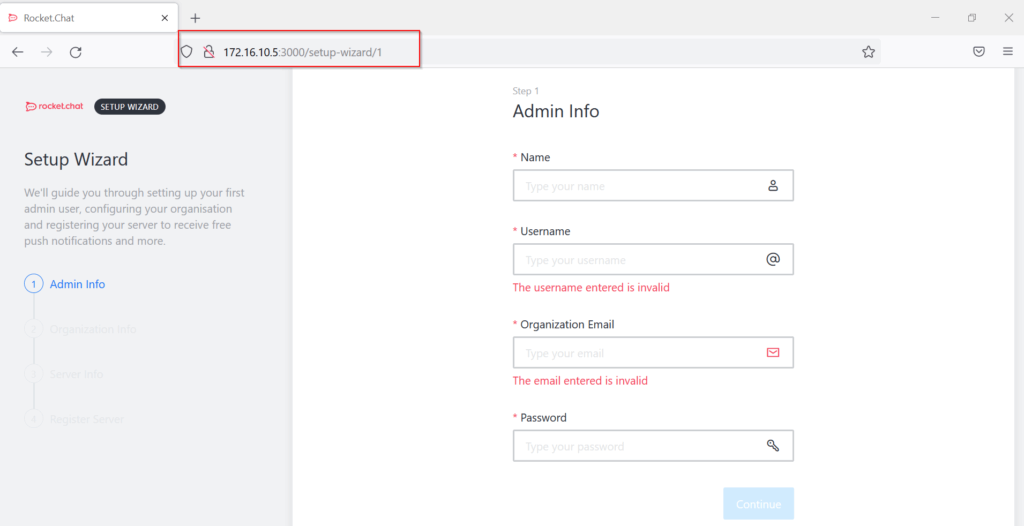The image size is (1024, 526).
Task: Click the browser forward arrow
Action: point(46,52)
